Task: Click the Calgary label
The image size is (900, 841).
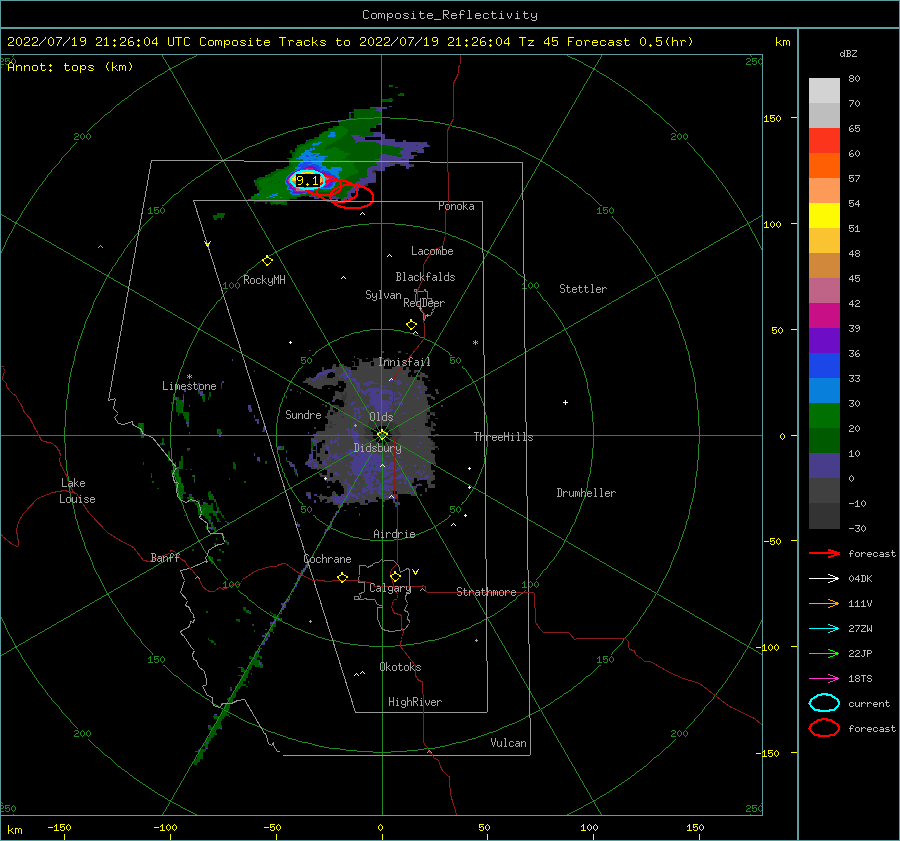Action: [390, 588]
